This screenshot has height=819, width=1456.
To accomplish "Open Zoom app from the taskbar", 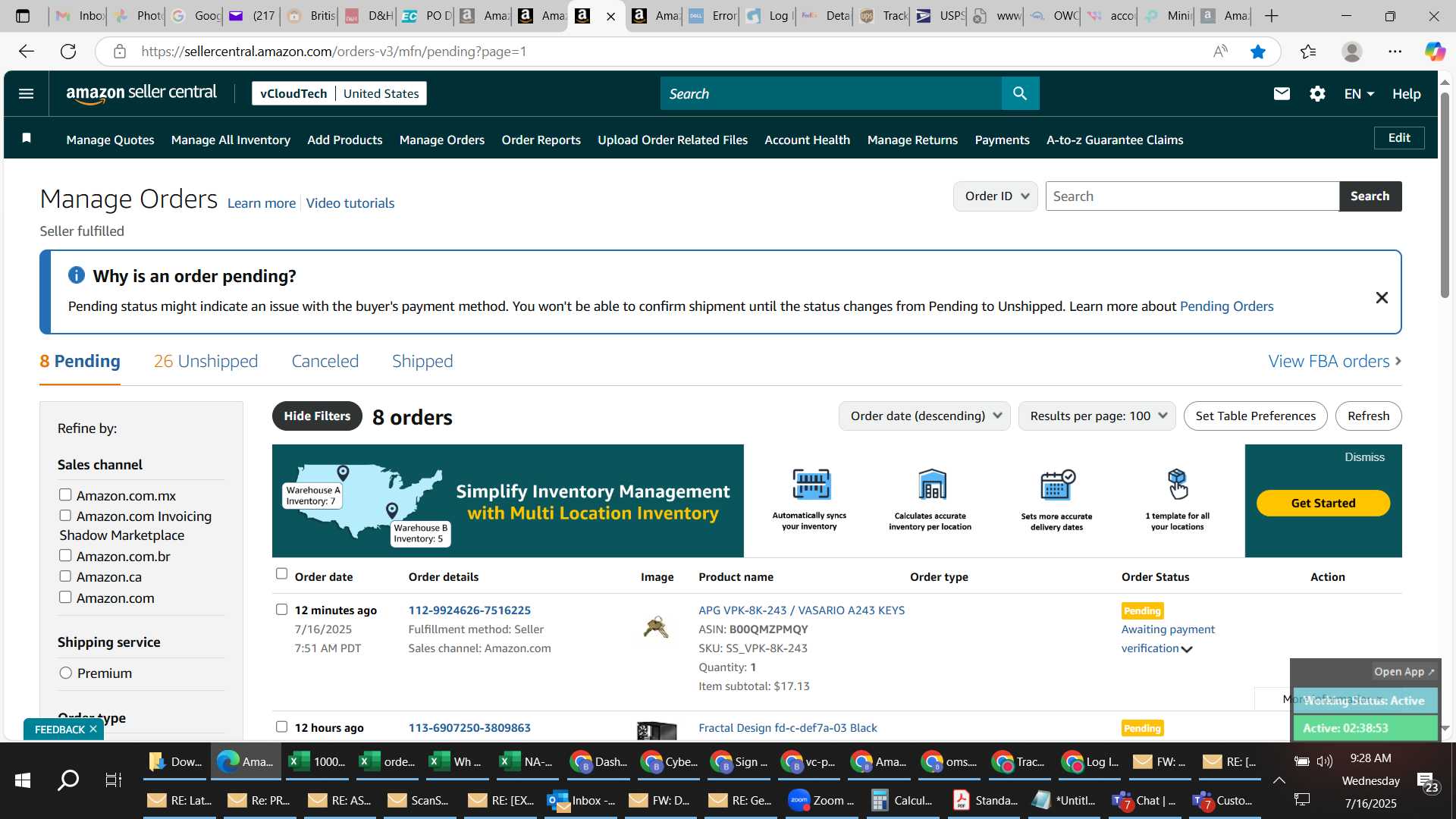I will click(x=821, y=800).
